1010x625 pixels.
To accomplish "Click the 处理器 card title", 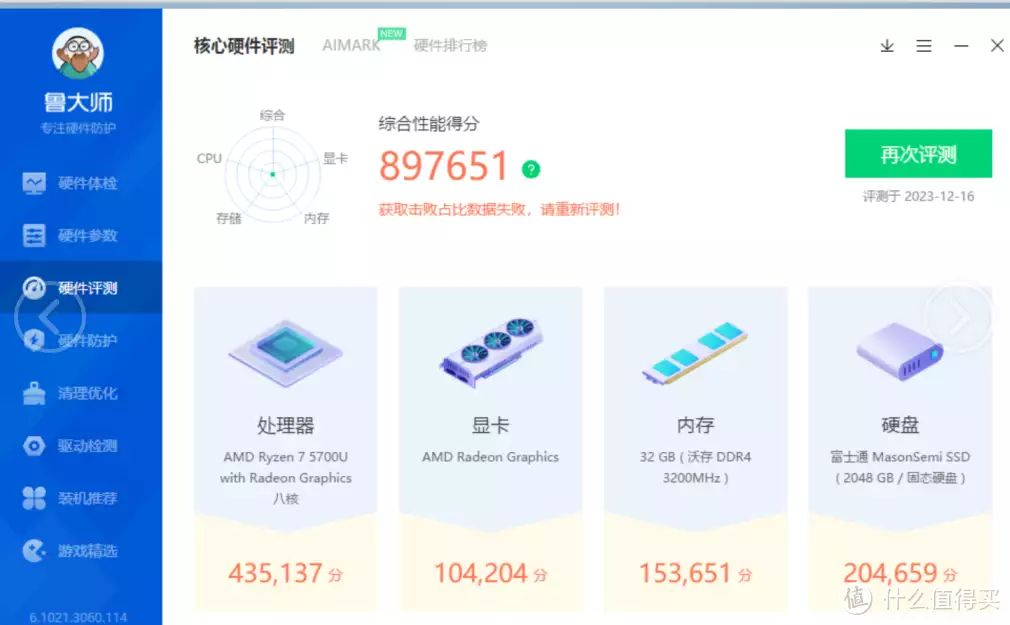I will point(285,425).
